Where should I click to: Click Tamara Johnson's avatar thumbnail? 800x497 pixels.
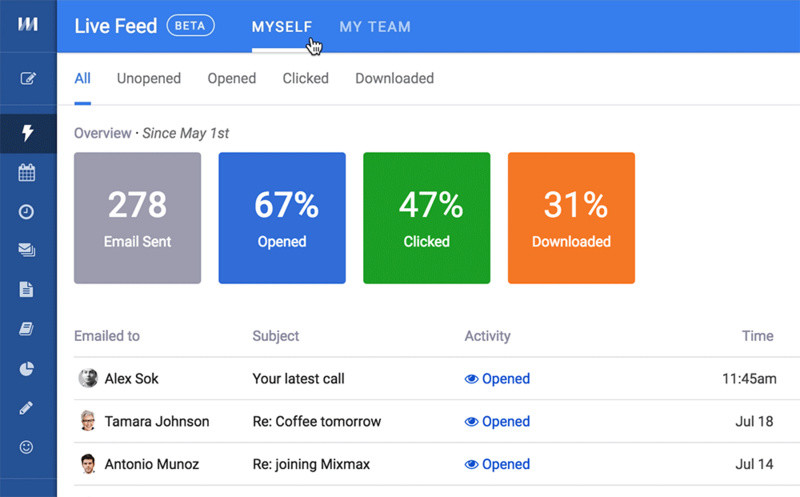pos(88,421)
